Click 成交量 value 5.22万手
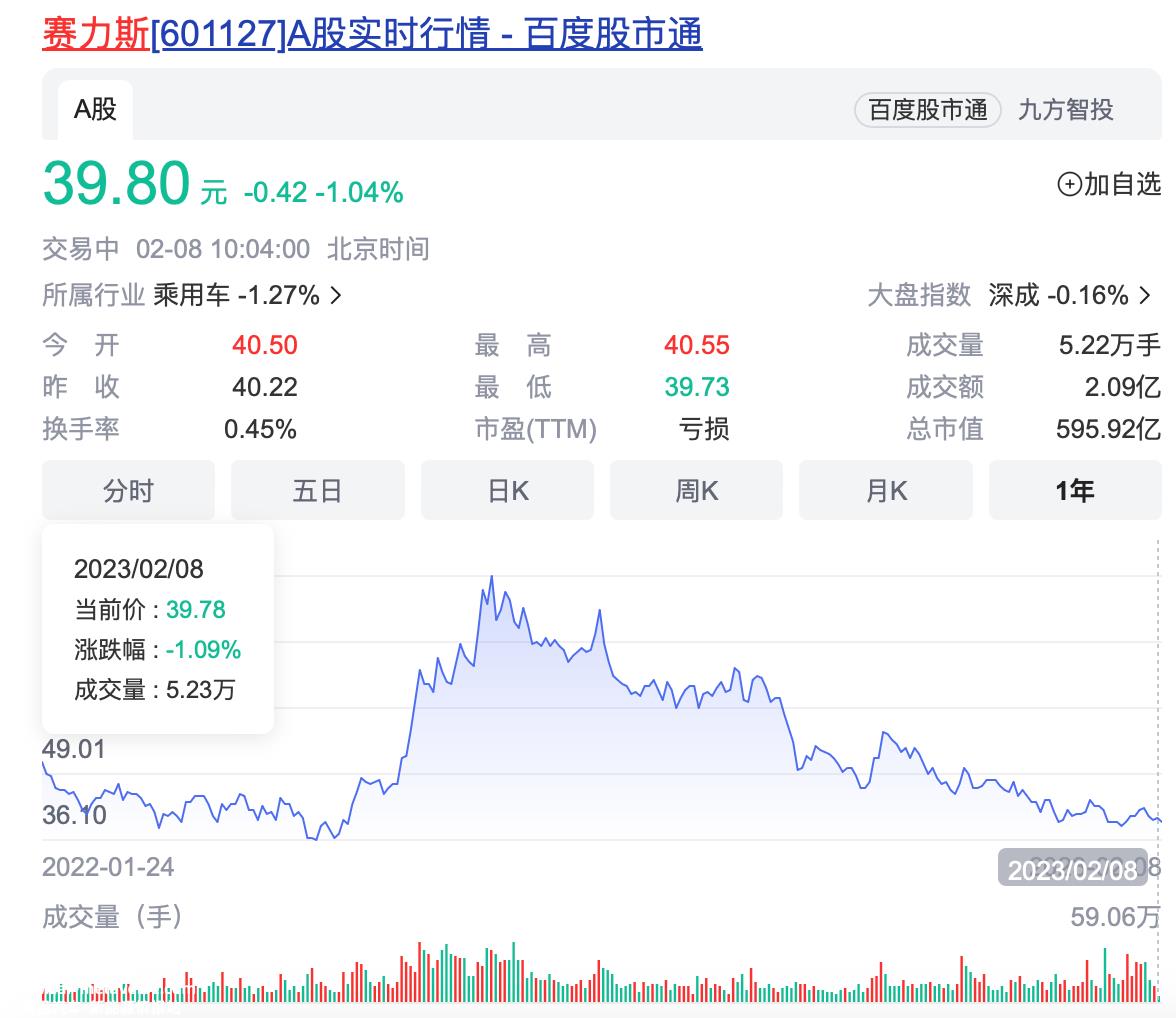The height and width of the screenshot is (1018, 1176). point(1109,345)
